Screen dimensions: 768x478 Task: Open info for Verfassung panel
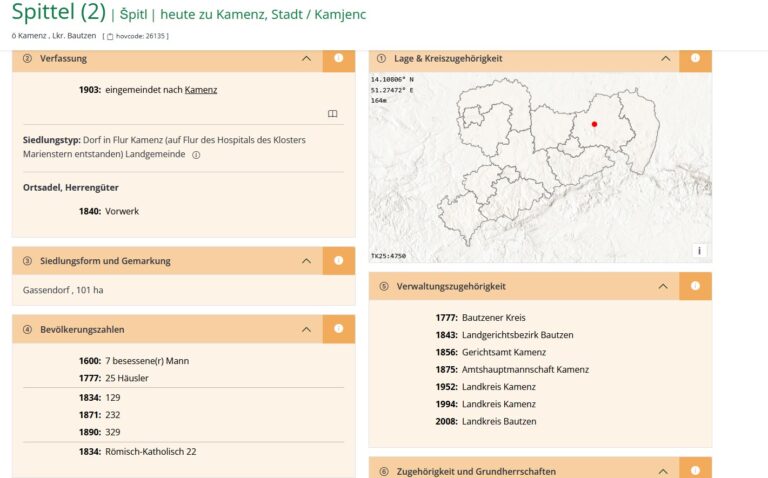point(338,59)
